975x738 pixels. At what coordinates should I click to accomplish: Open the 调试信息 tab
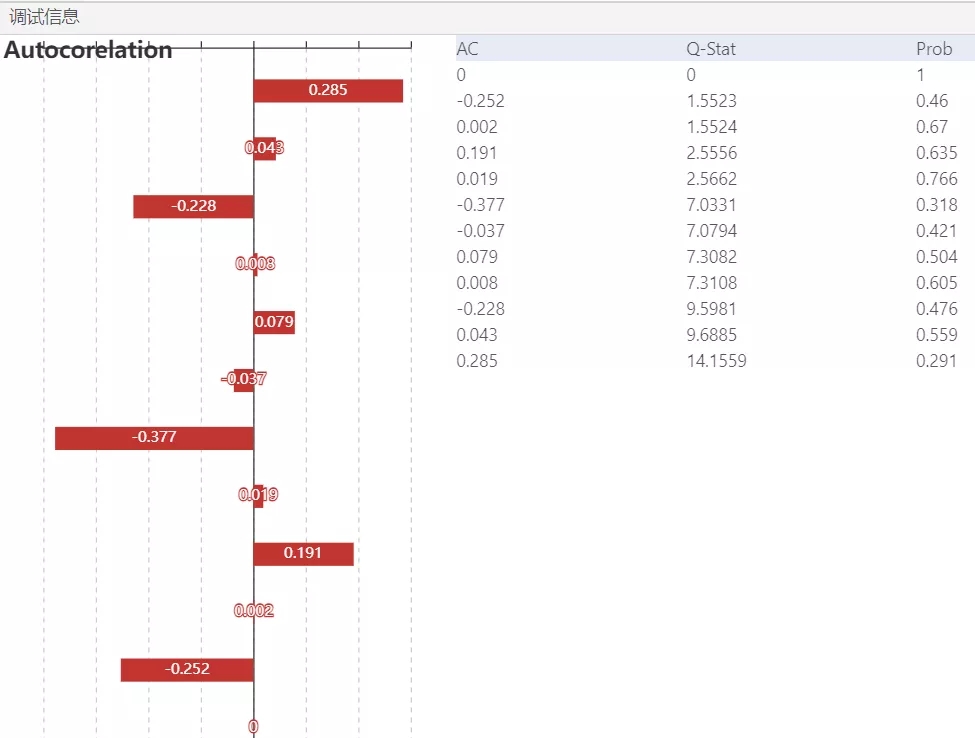coord(44,17)
